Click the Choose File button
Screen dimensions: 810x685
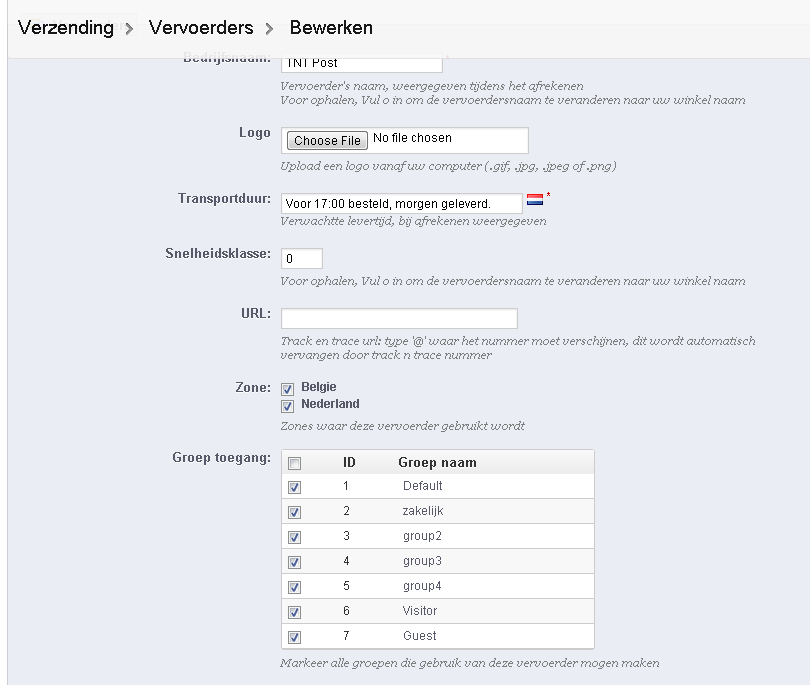coord(327,141)
